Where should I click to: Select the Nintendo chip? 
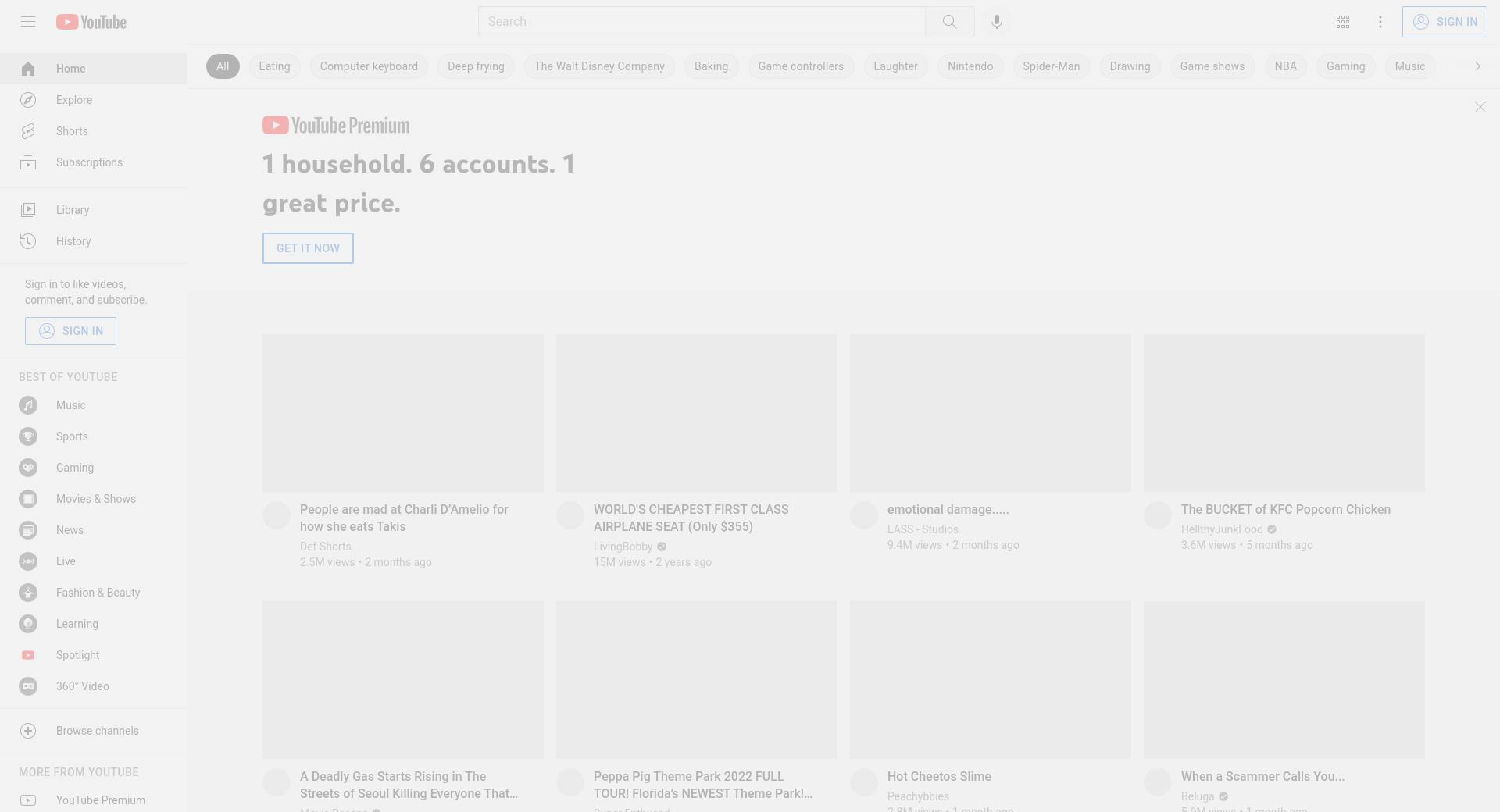click(970, 66)
